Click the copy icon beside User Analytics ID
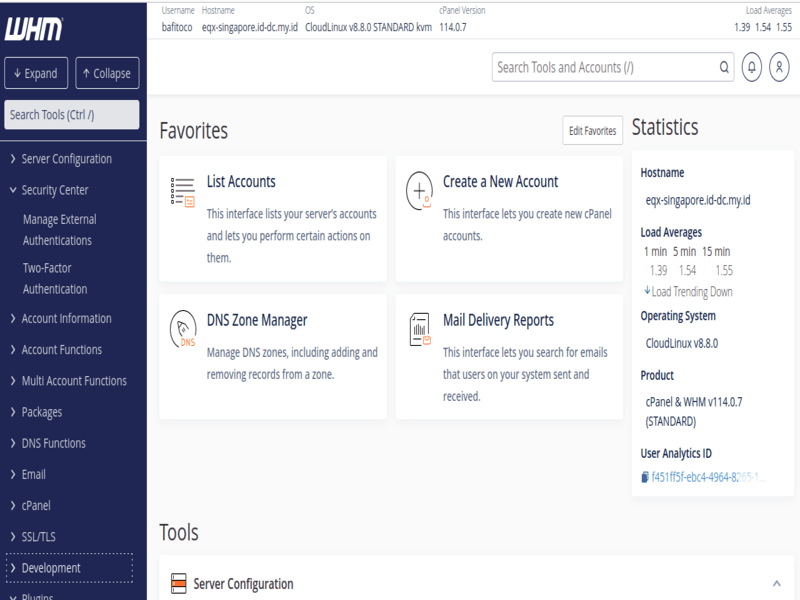Viewport: 800px width, 600px height. [x=645, y=477]
